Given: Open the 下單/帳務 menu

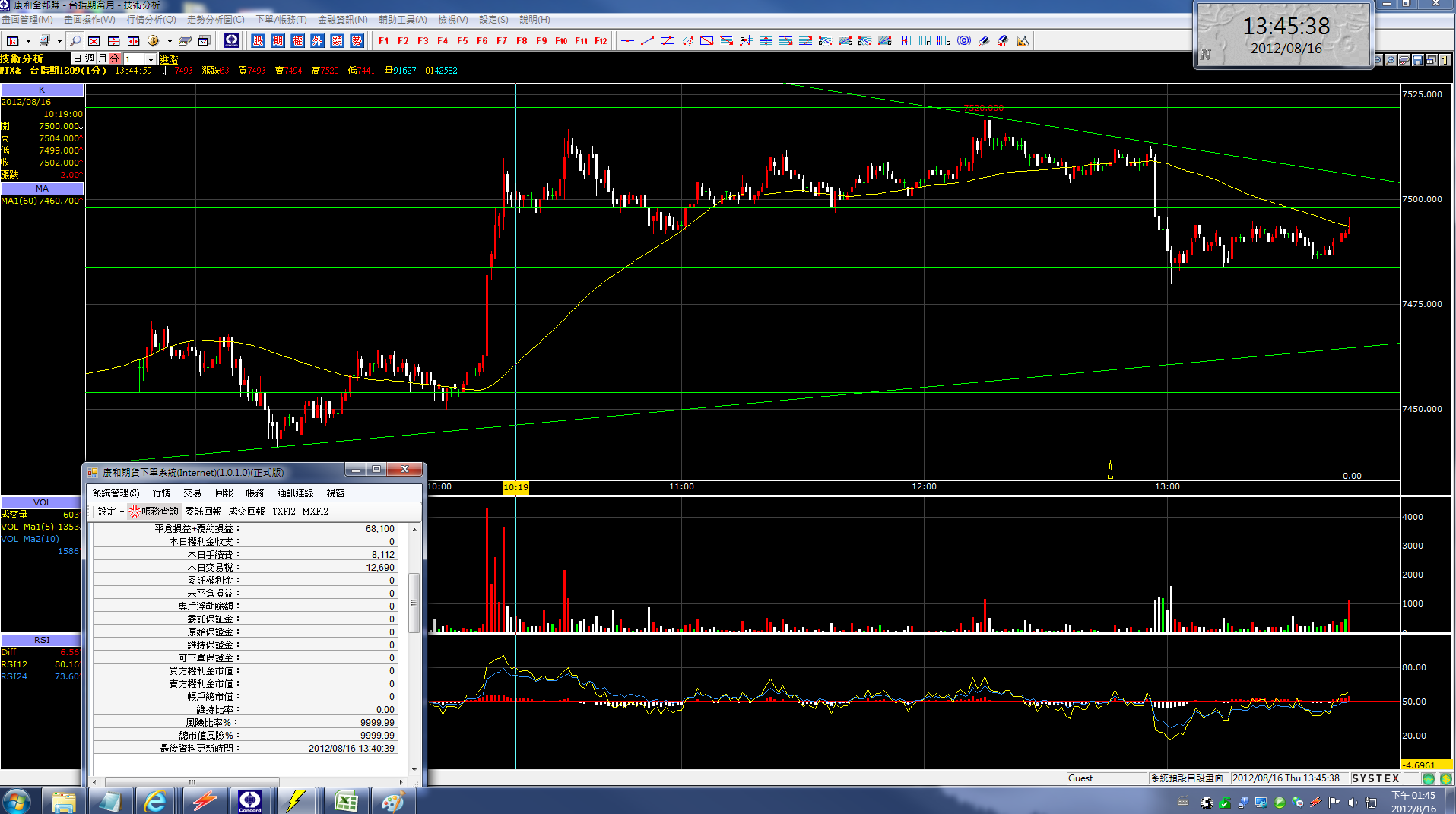Looking at the screenshot, I should point(281,20).
